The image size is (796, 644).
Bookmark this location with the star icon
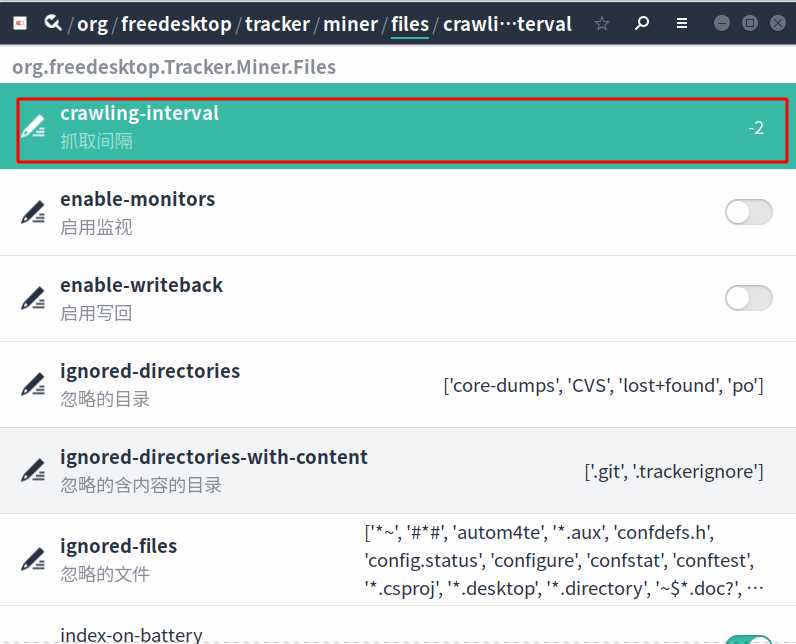[x=601, y=23]
